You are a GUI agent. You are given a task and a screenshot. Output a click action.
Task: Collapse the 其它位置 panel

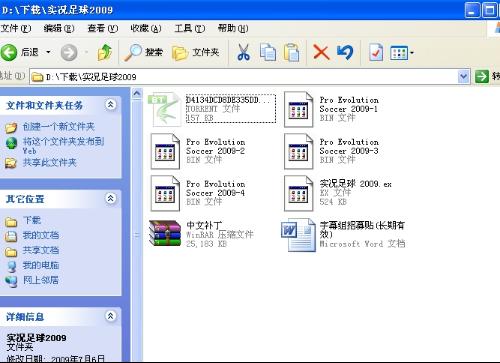click(111, 198)
